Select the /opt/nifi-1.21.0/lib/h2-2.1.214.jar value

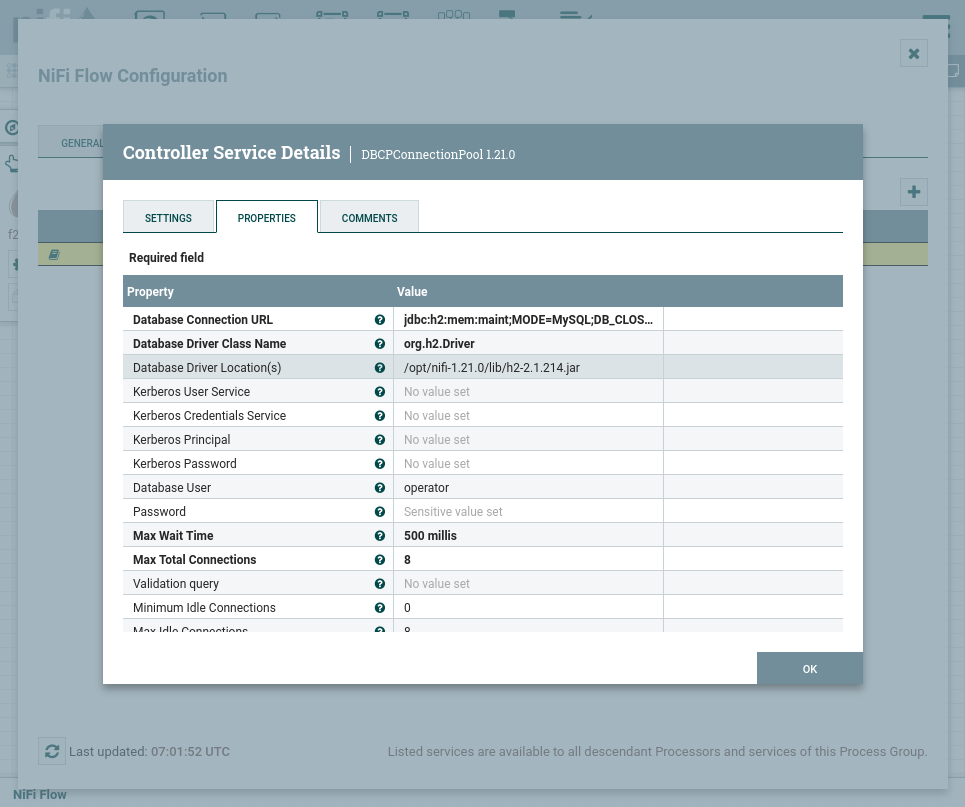528,367
